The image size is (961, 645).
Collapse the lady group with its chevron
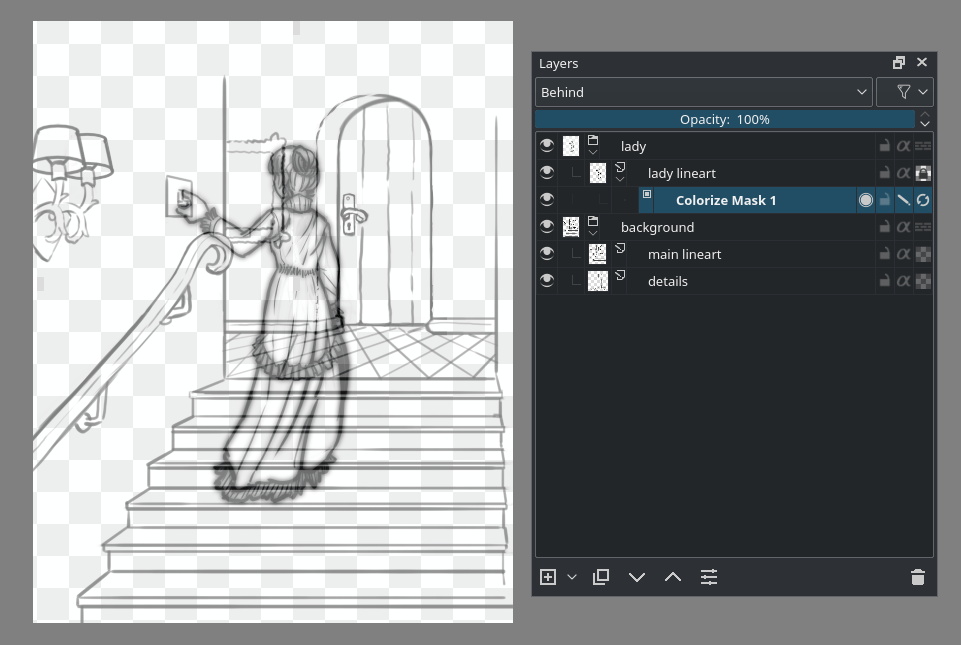point(593,152)
